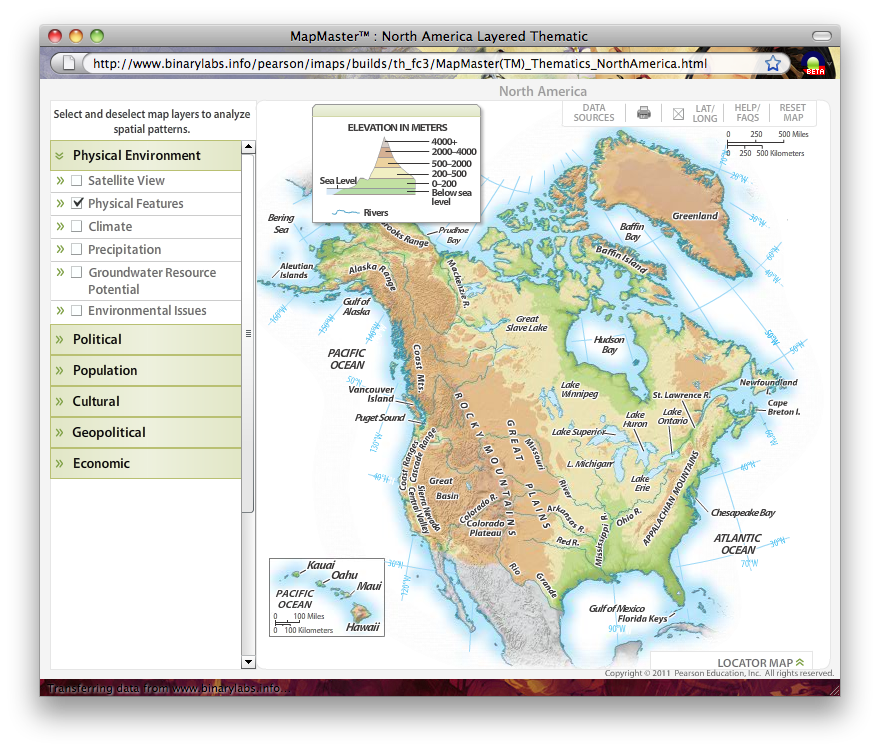Click the printer icon to print map
The width and height of the screenshot is (880, 751).
644,113
